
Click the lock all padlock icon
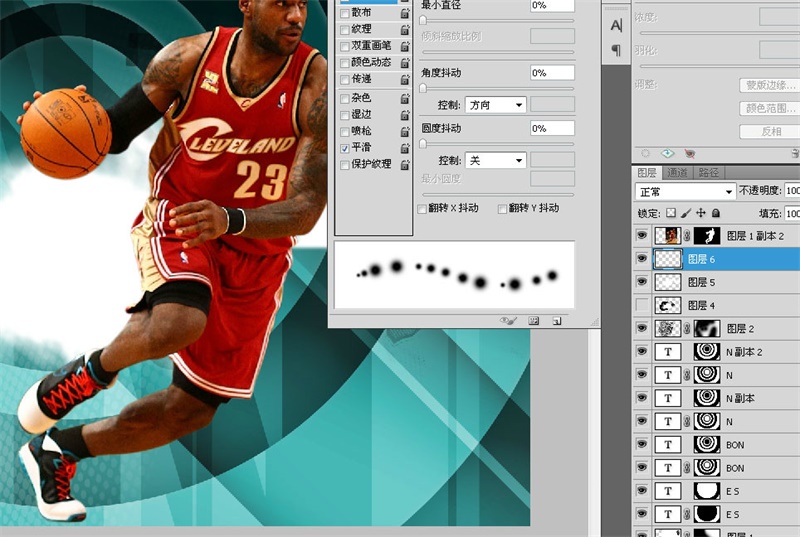(x=715, y=213)
